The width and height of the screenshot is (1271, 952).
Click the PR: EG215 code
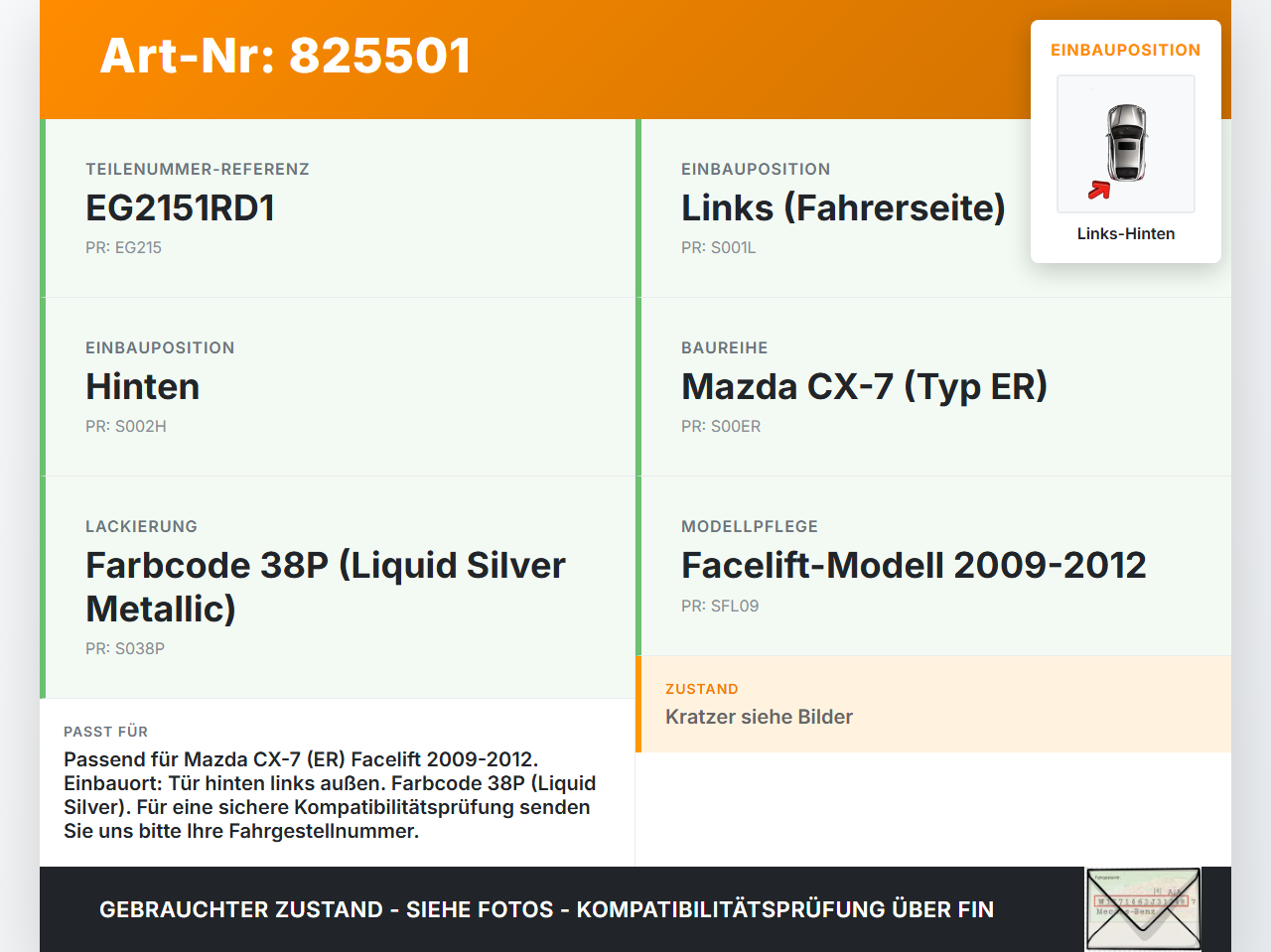pyautogui.click(x=123, y=247)
